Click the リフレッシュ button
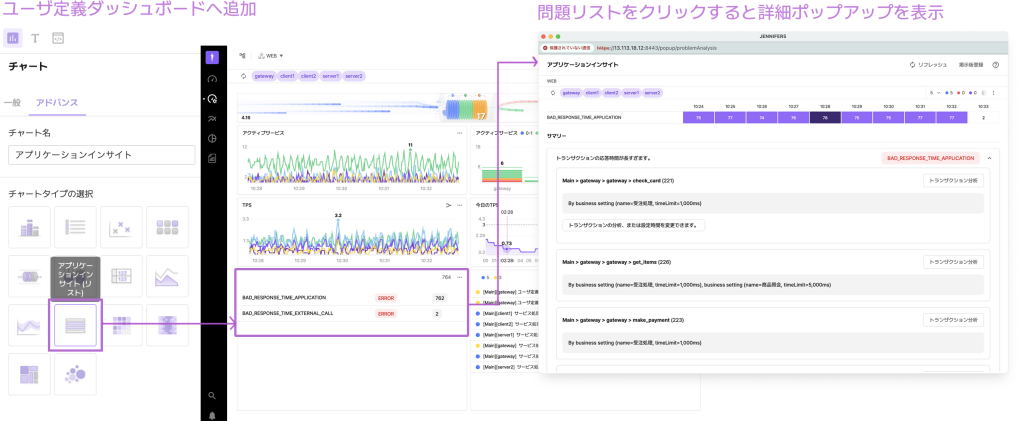Image resolution: width=1024 pixels, height=421 pixels. (x=928, y=64)
